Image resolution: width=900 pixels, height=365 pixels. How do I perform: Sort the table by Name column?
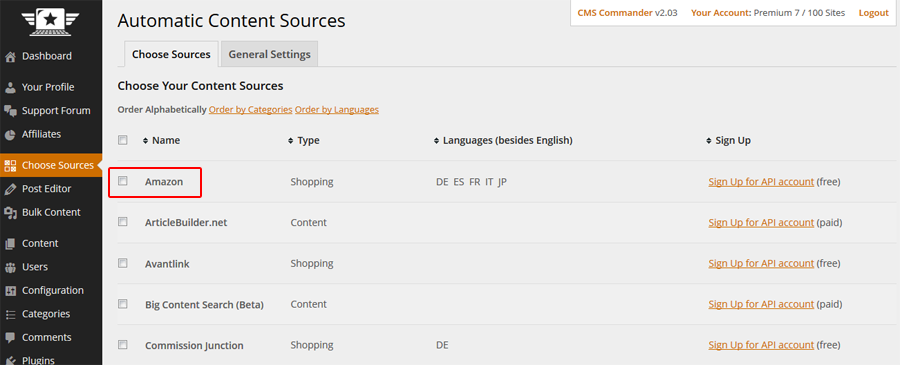(161, 141)
